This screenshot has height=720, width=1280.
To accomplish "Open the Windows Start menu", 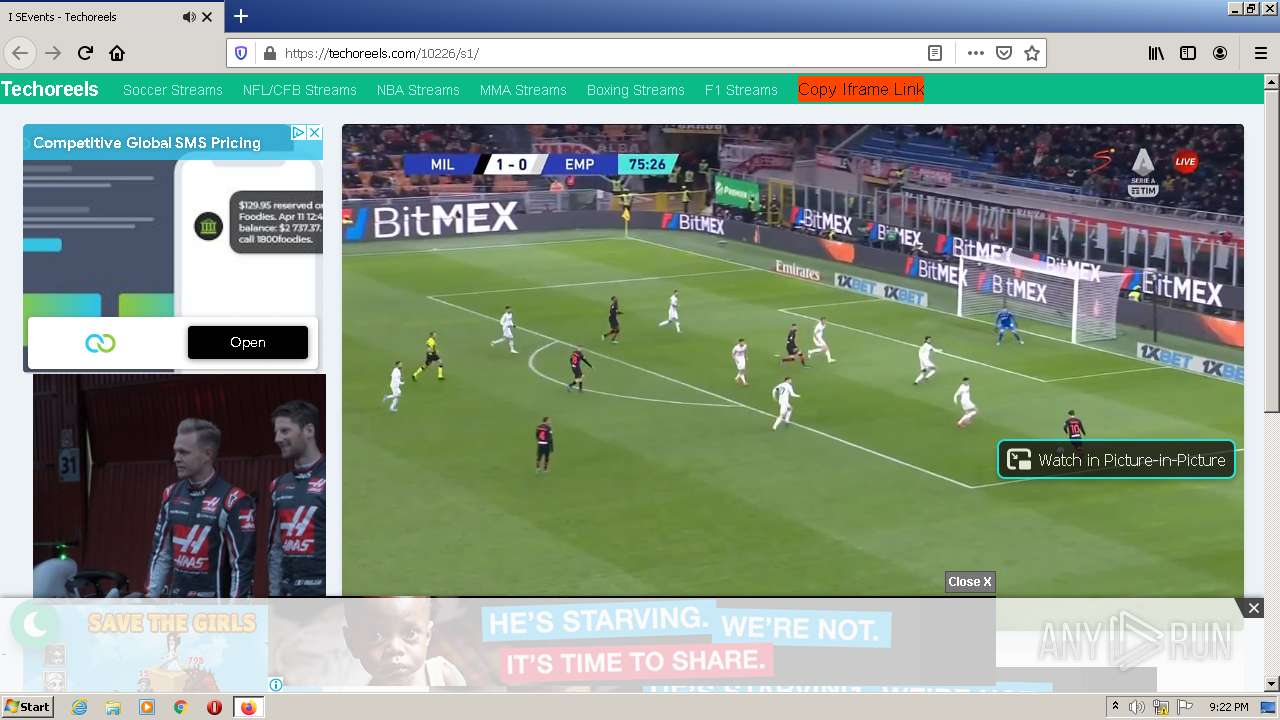I will tap(27, 707).
